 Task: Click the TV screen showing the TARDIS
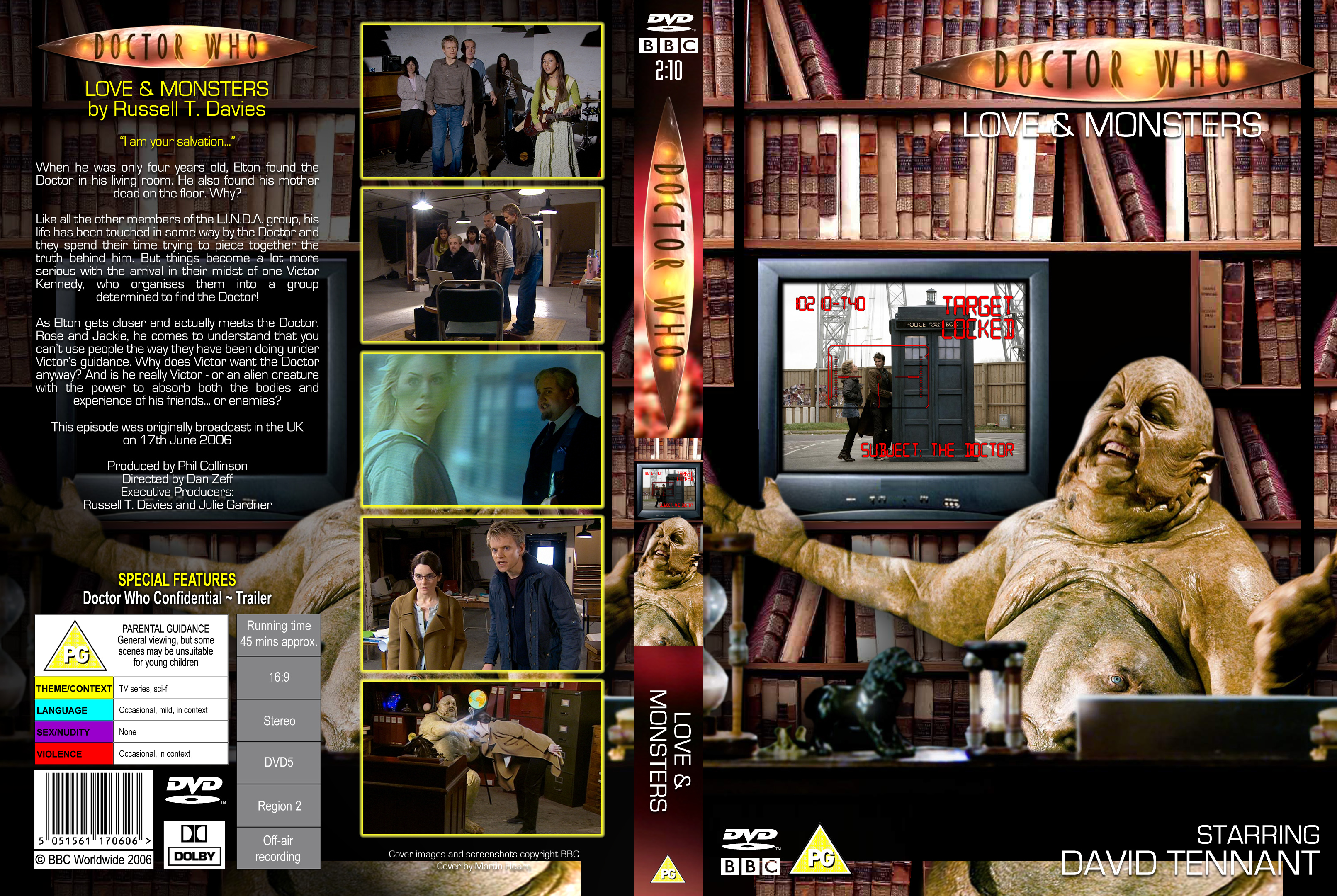[x=903, y=376]
